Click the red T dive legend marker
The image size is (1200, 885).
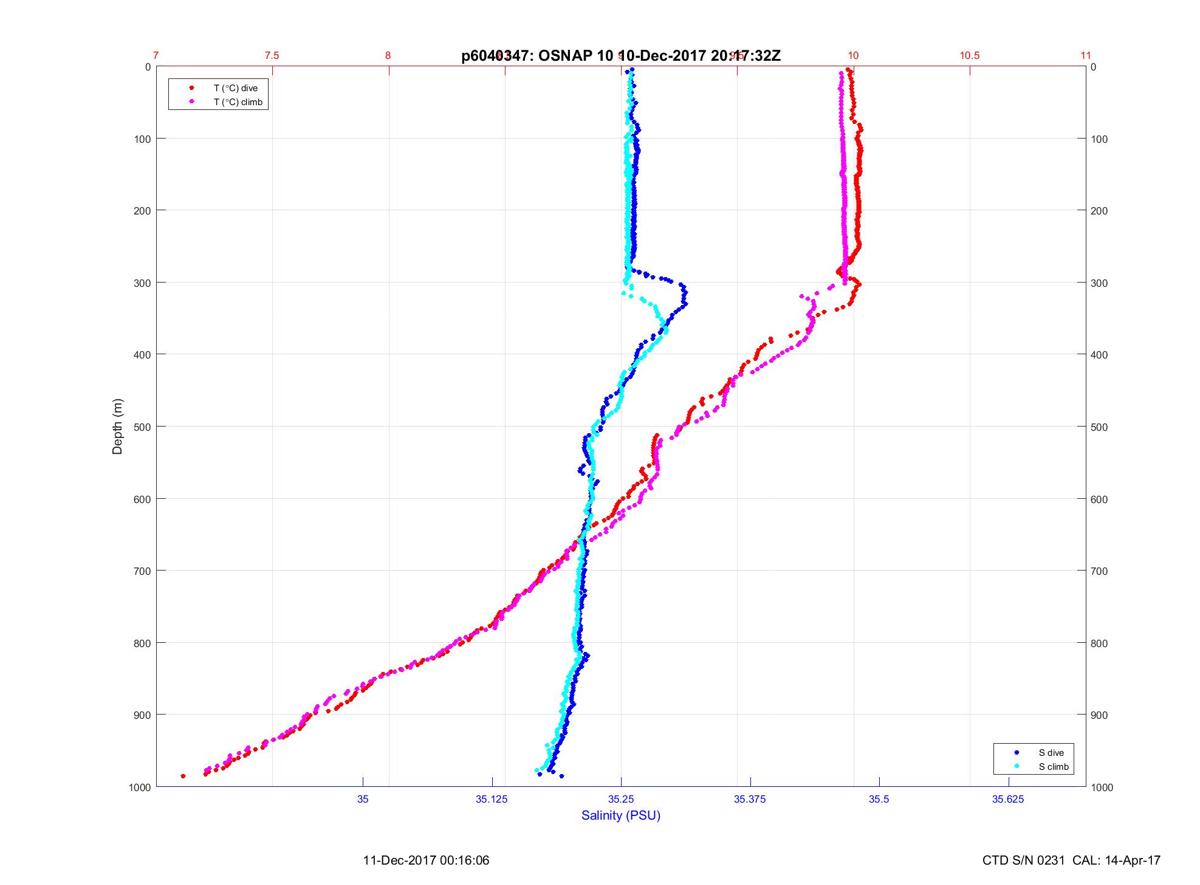[191, 88]
